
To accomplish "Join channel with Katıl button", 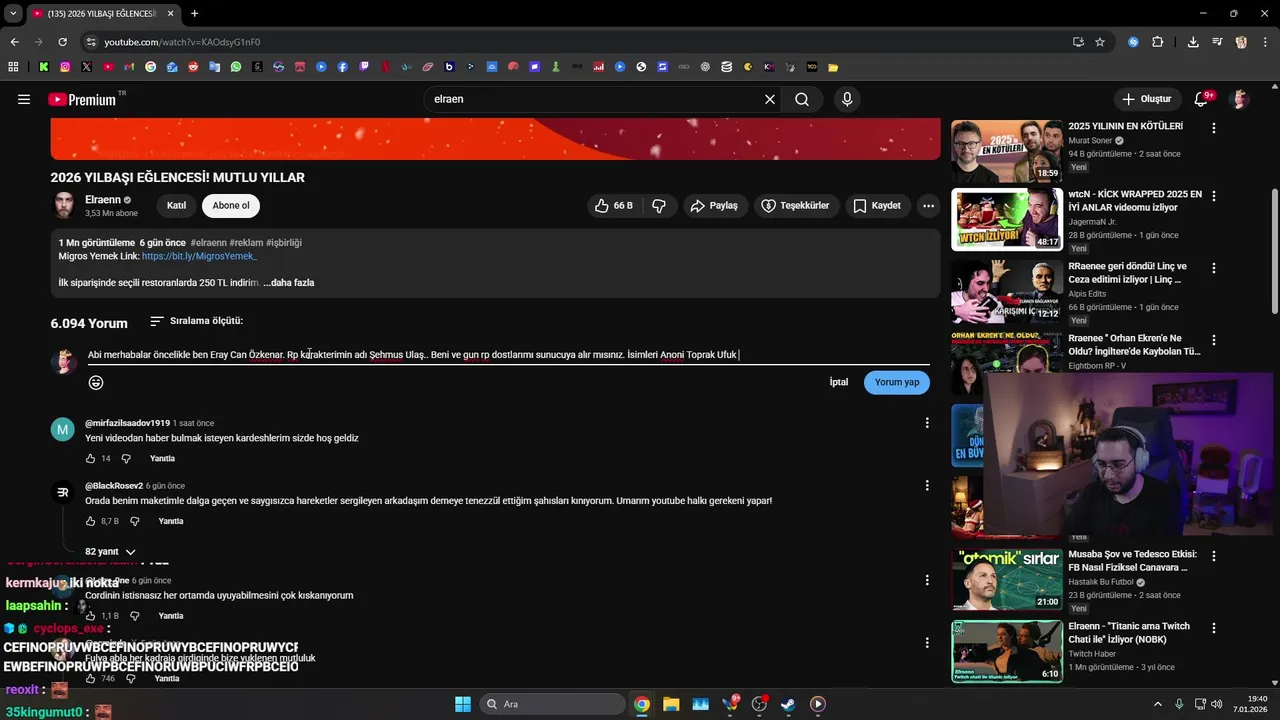I will (x=176, y=205).
